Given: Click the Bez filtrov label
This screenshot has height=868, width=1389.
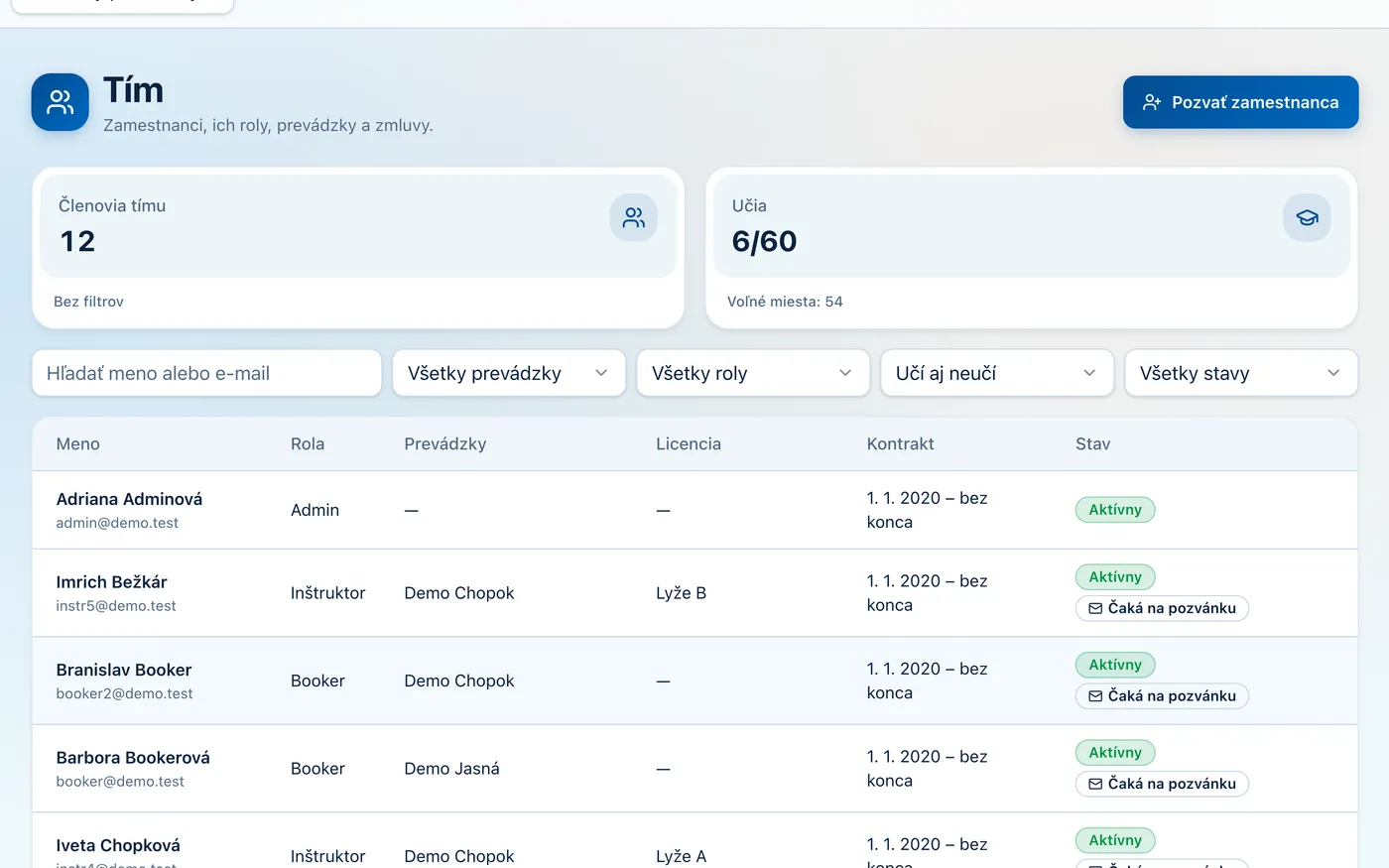Looking at the screenshot, I should 88,302.
